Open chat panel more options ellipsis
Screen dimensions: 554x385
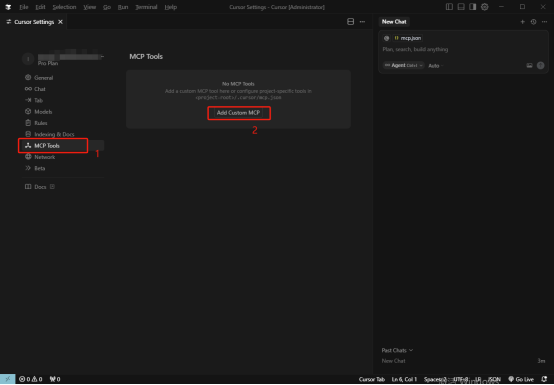(544, 22)
